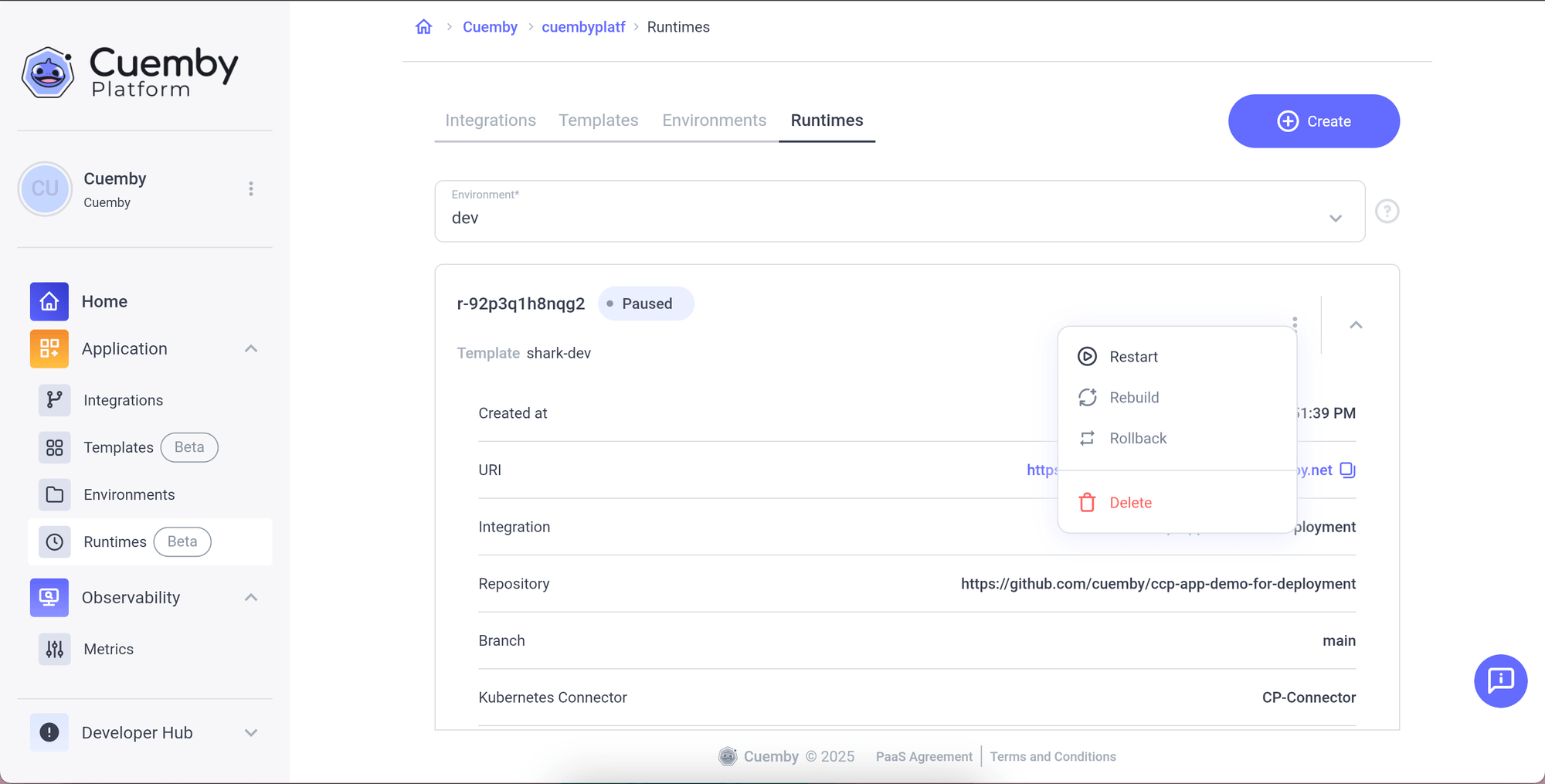Copy the runtime URI with copy icon

[x=1347, y=470]
